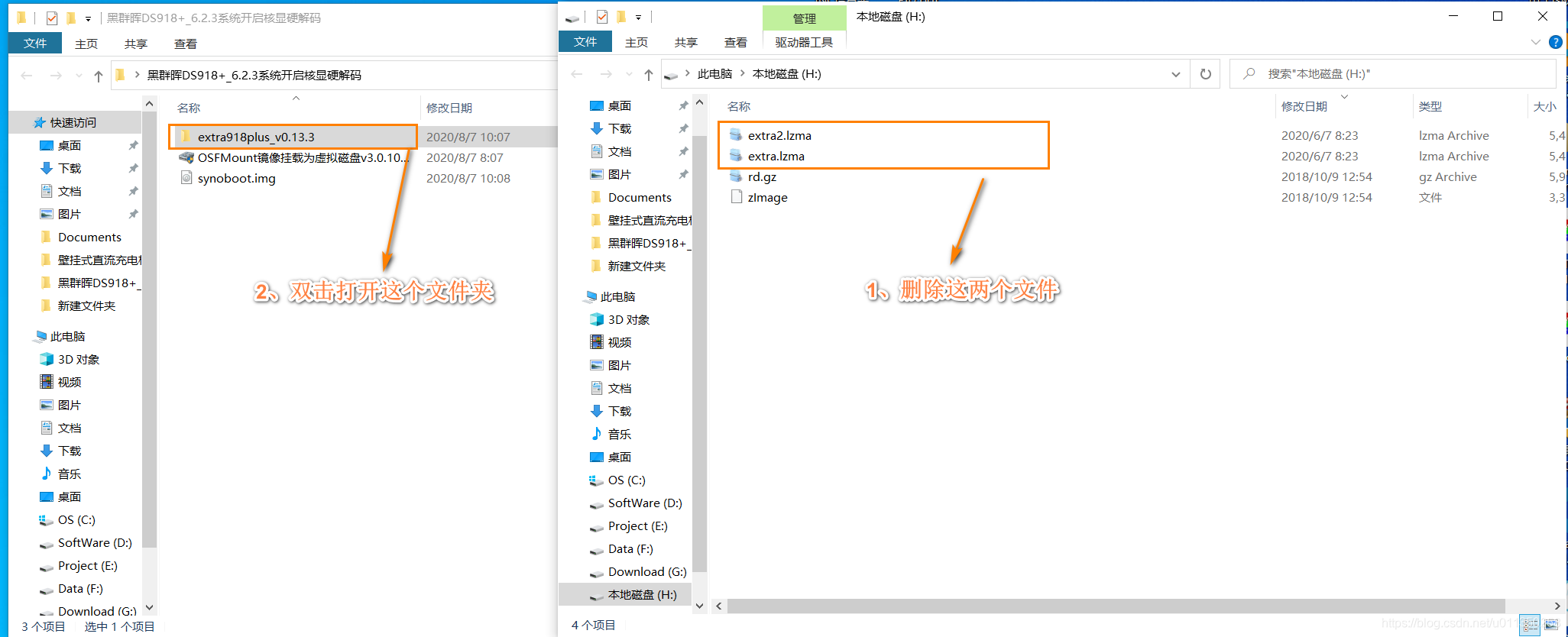Open Download (G:) in H: window sidebar
Screen dimensions: 1568x637
647,571
